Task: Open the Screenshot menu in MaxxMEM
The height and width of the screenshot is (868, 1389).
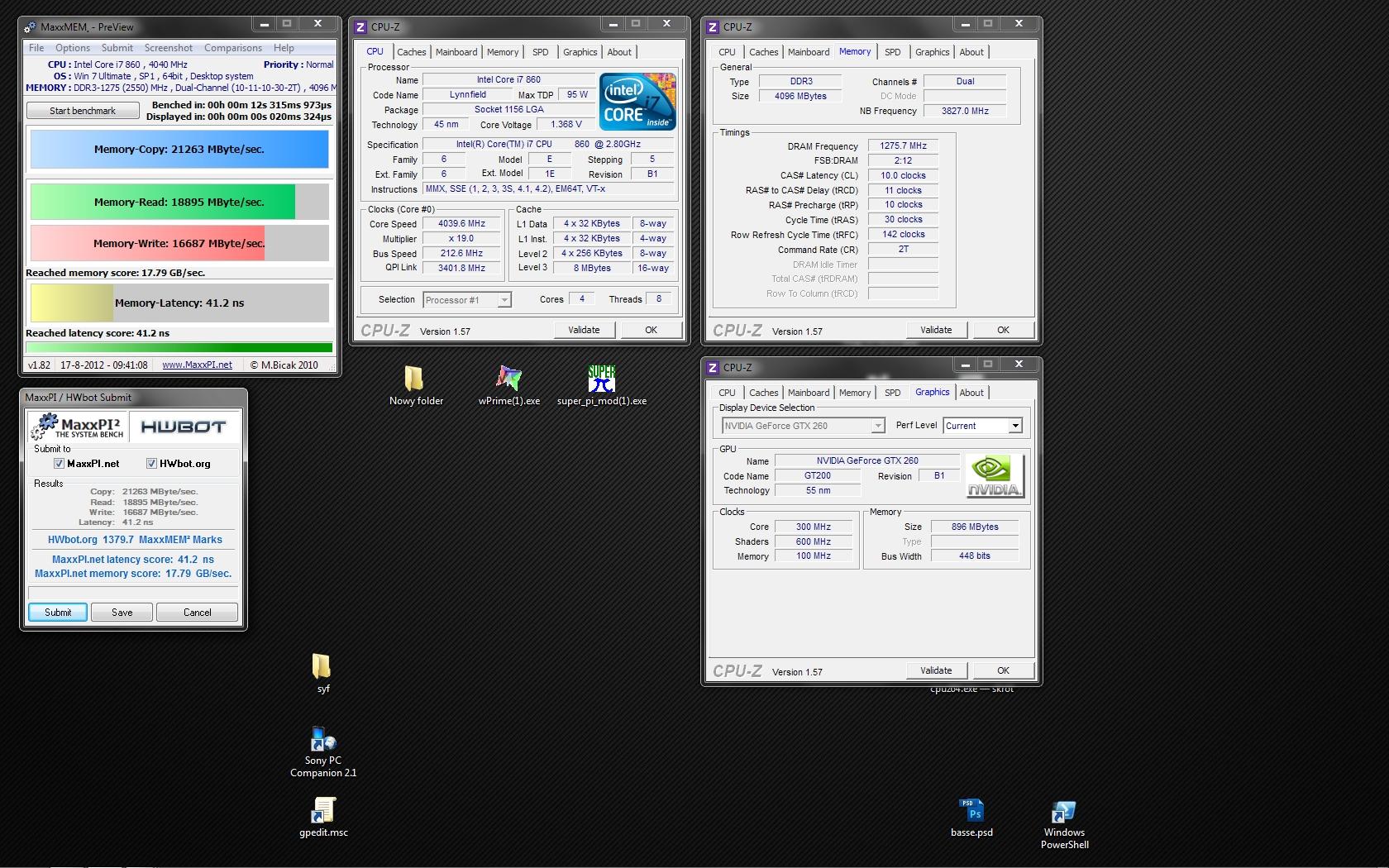Action: (169, 48)
